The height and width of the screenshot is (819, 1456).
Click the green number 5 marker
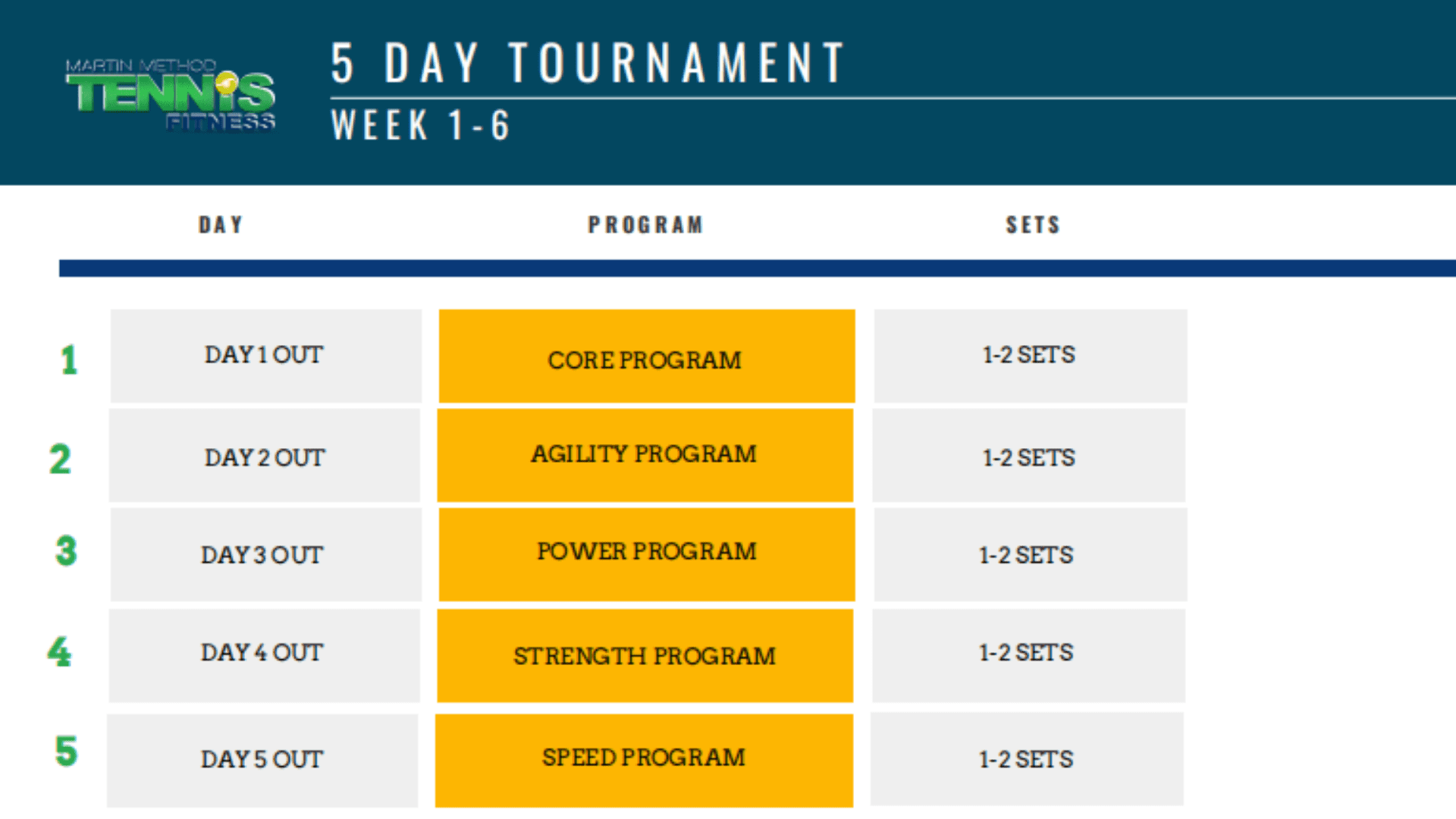66,752
